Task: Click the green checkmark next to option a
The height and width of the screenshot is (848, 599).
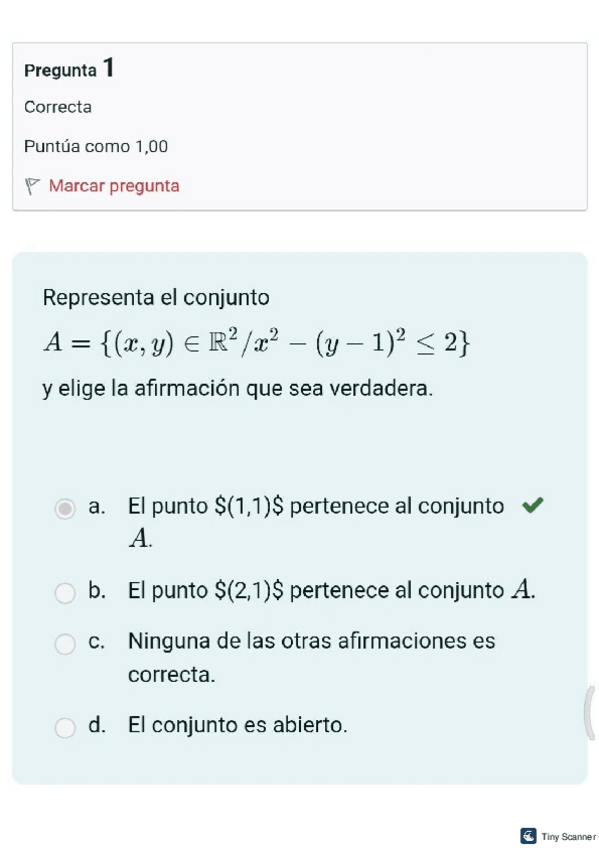Action: pyautogui.click(x=531, y=506)
